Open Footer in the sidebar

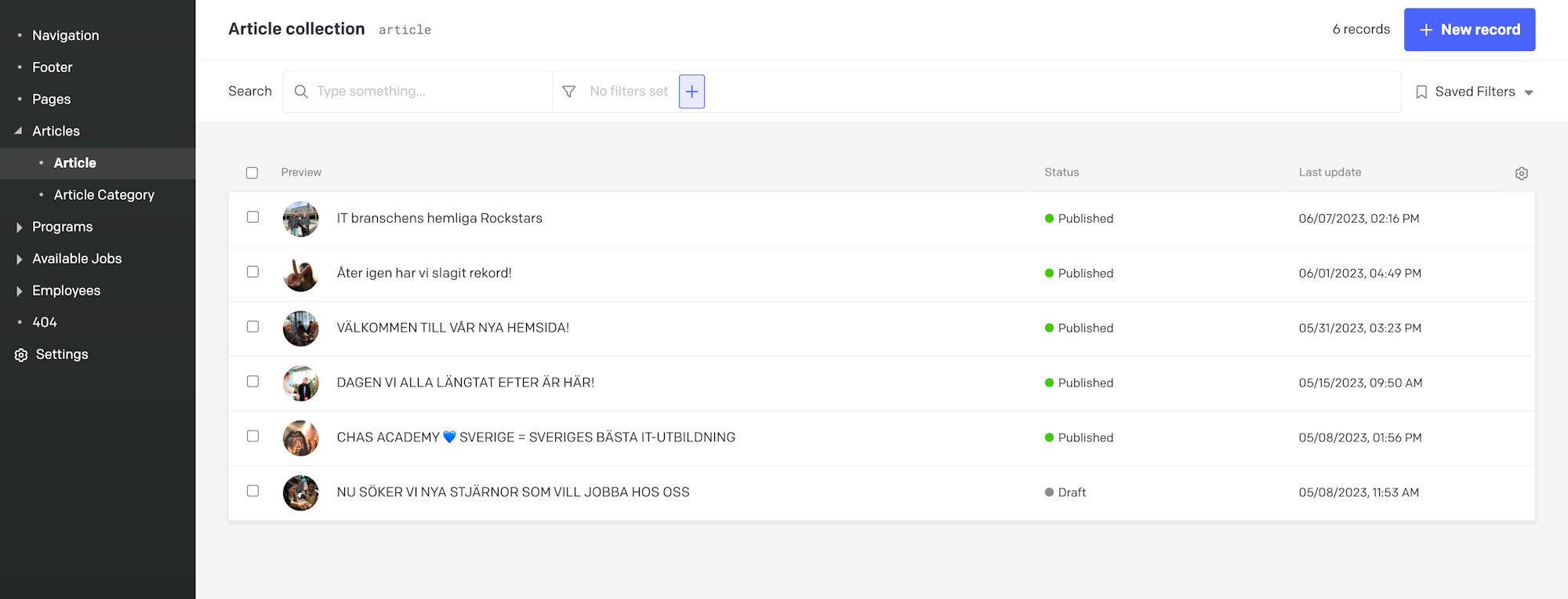(x=53, y=67)
